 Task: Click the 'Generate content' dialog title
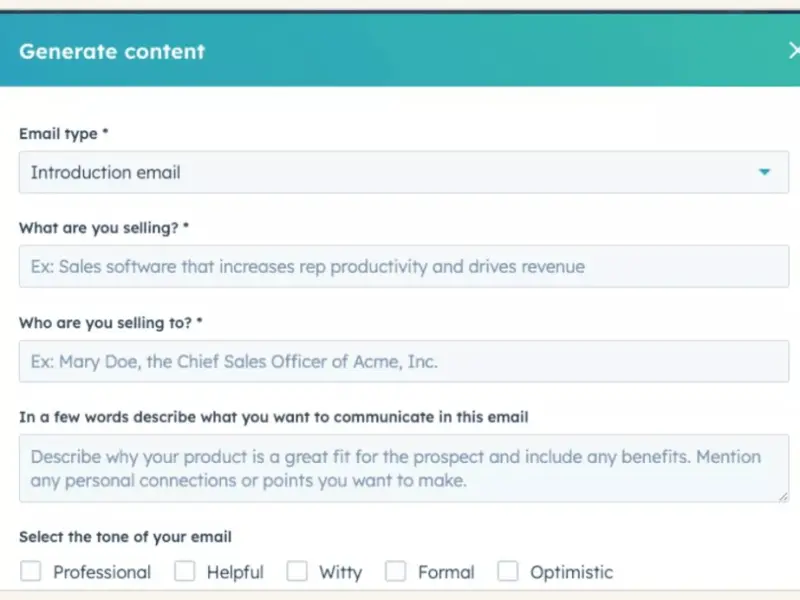point(112,51)
